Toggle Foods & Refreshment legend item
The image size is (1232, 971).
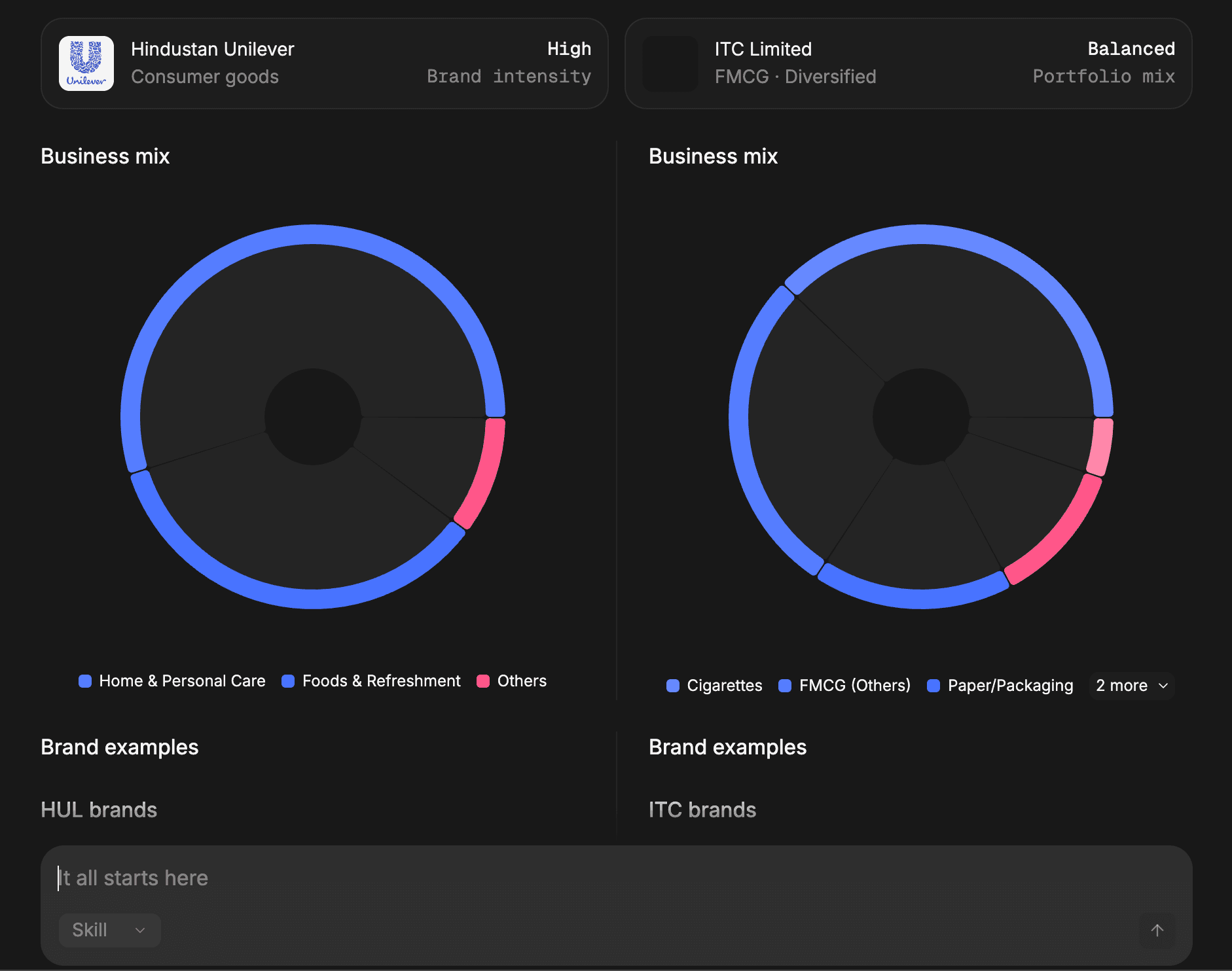(x=371, y=681)
